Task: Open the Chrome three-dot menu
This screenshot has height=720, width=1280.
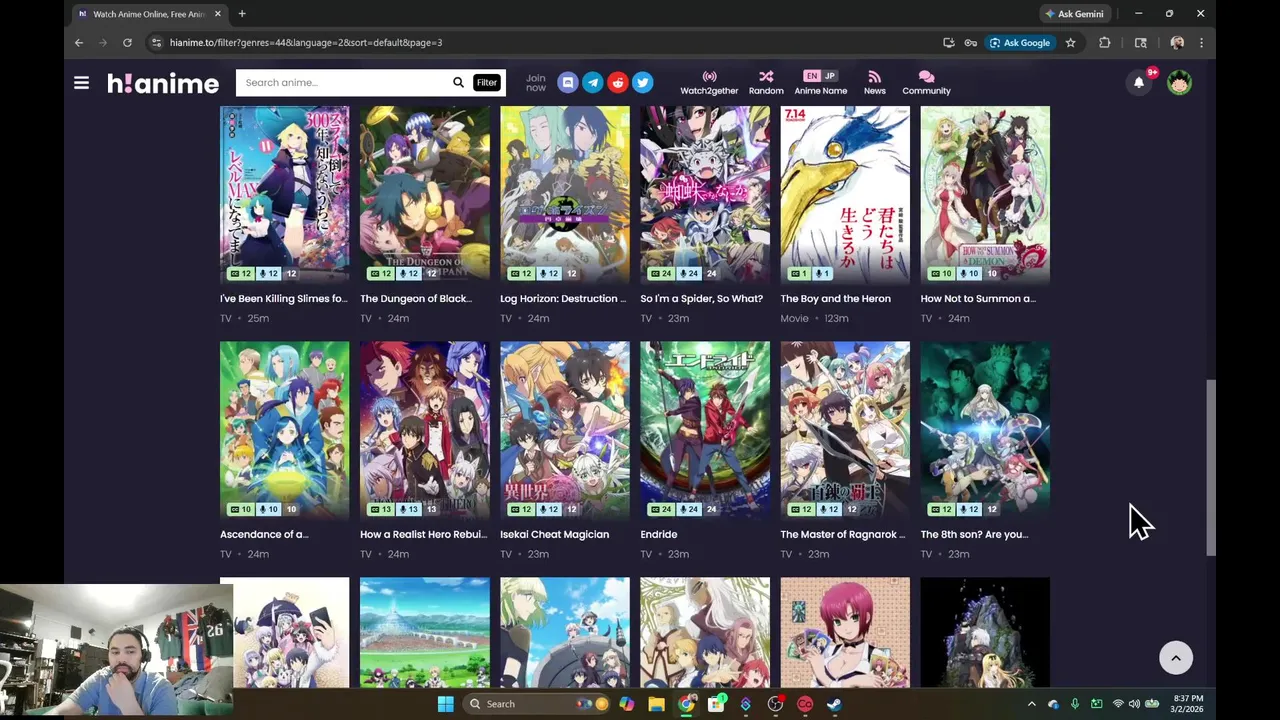Action: [1201, 43]
